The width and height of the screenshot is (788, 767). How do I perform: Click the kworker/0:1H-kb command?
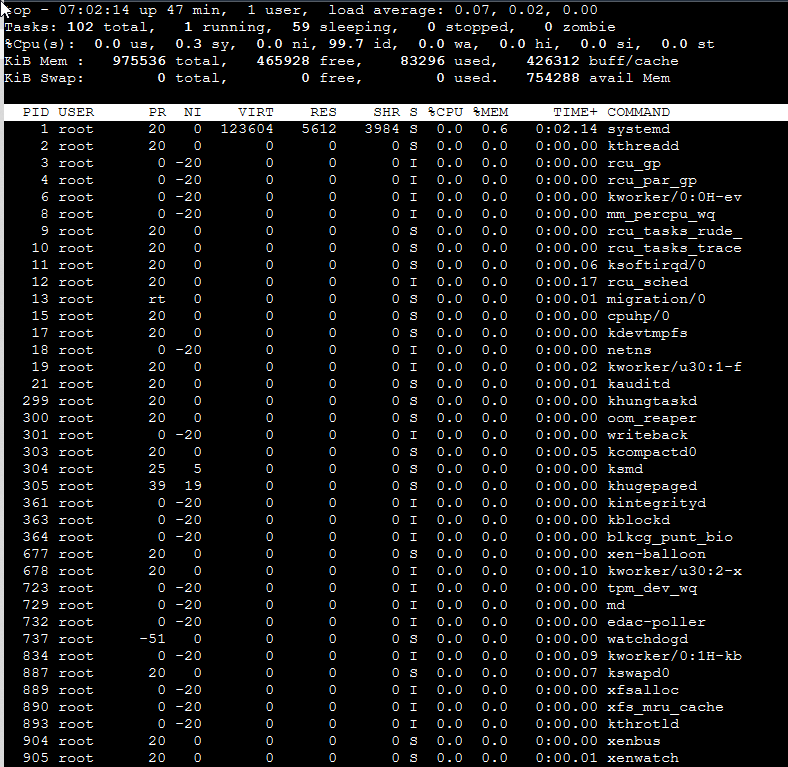pyautogui.click(x=674, y=656)
